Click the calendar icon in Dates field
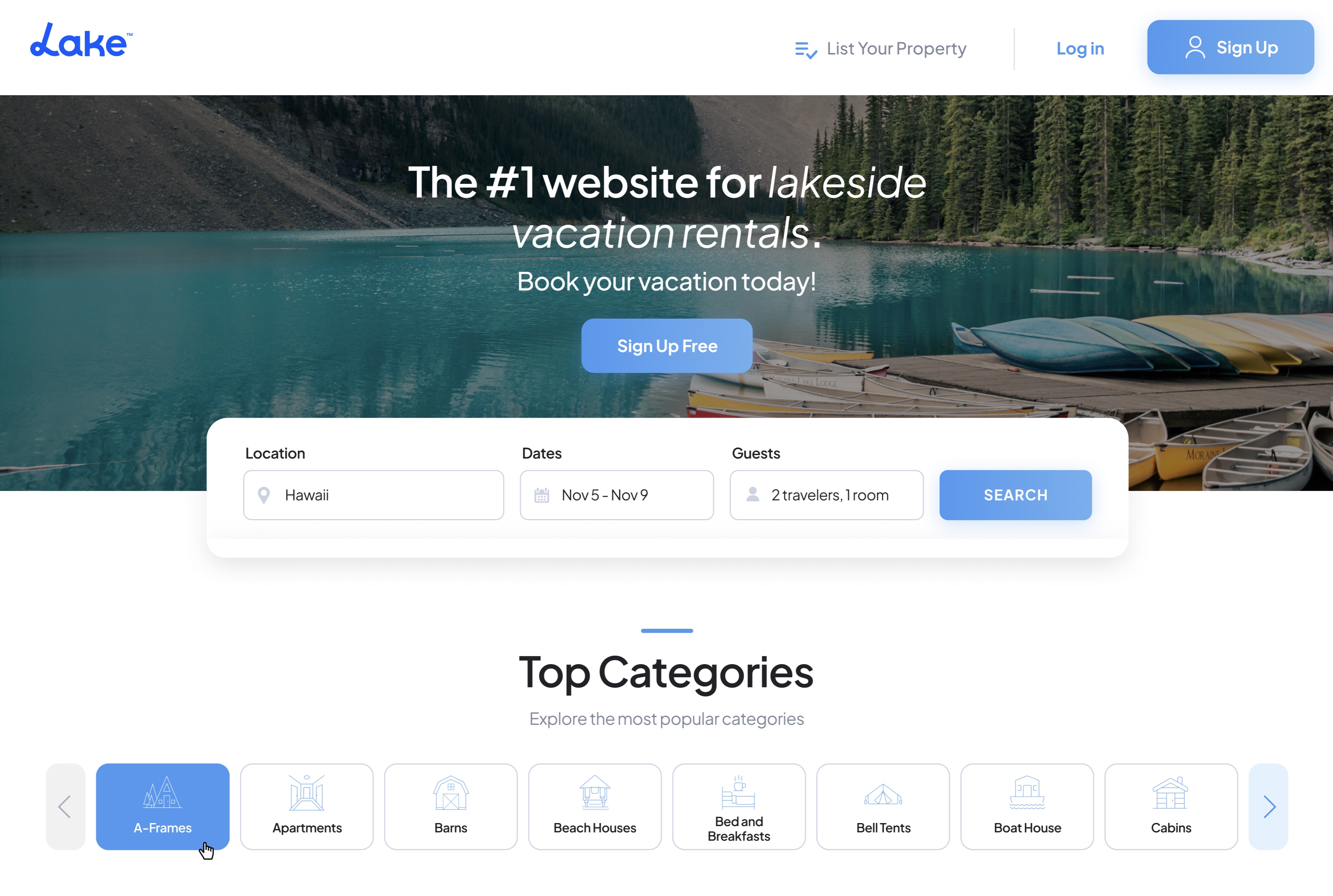 (542, 495)
